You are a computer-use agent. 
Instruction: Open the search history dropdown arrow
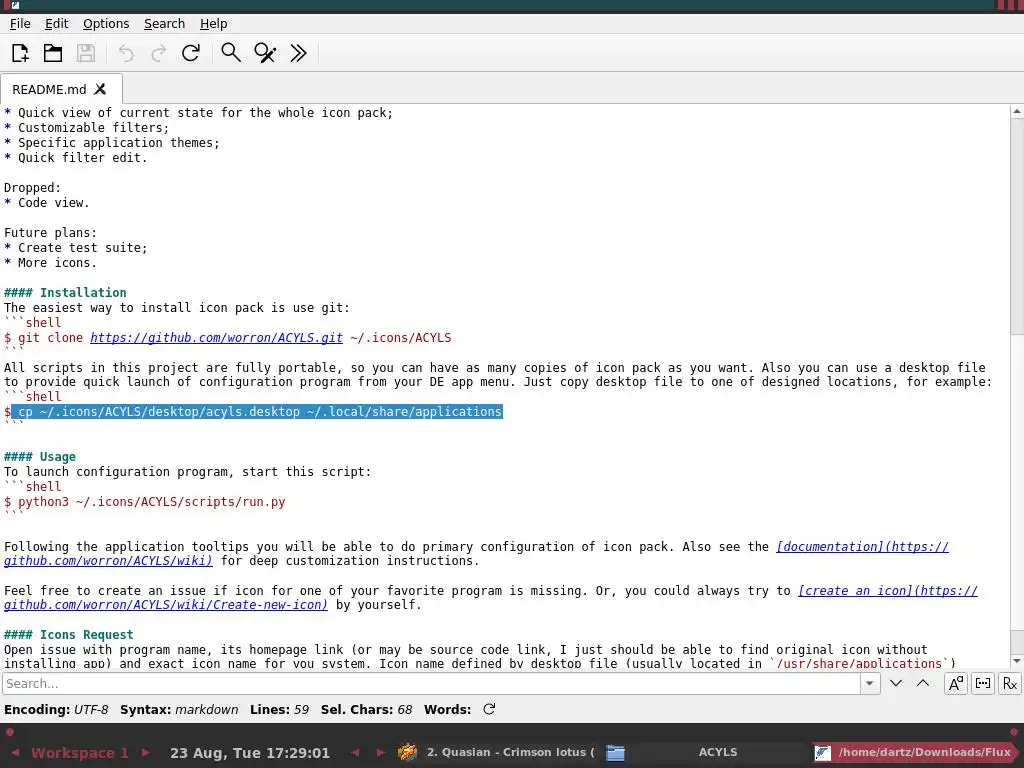(x=870, y=683)
